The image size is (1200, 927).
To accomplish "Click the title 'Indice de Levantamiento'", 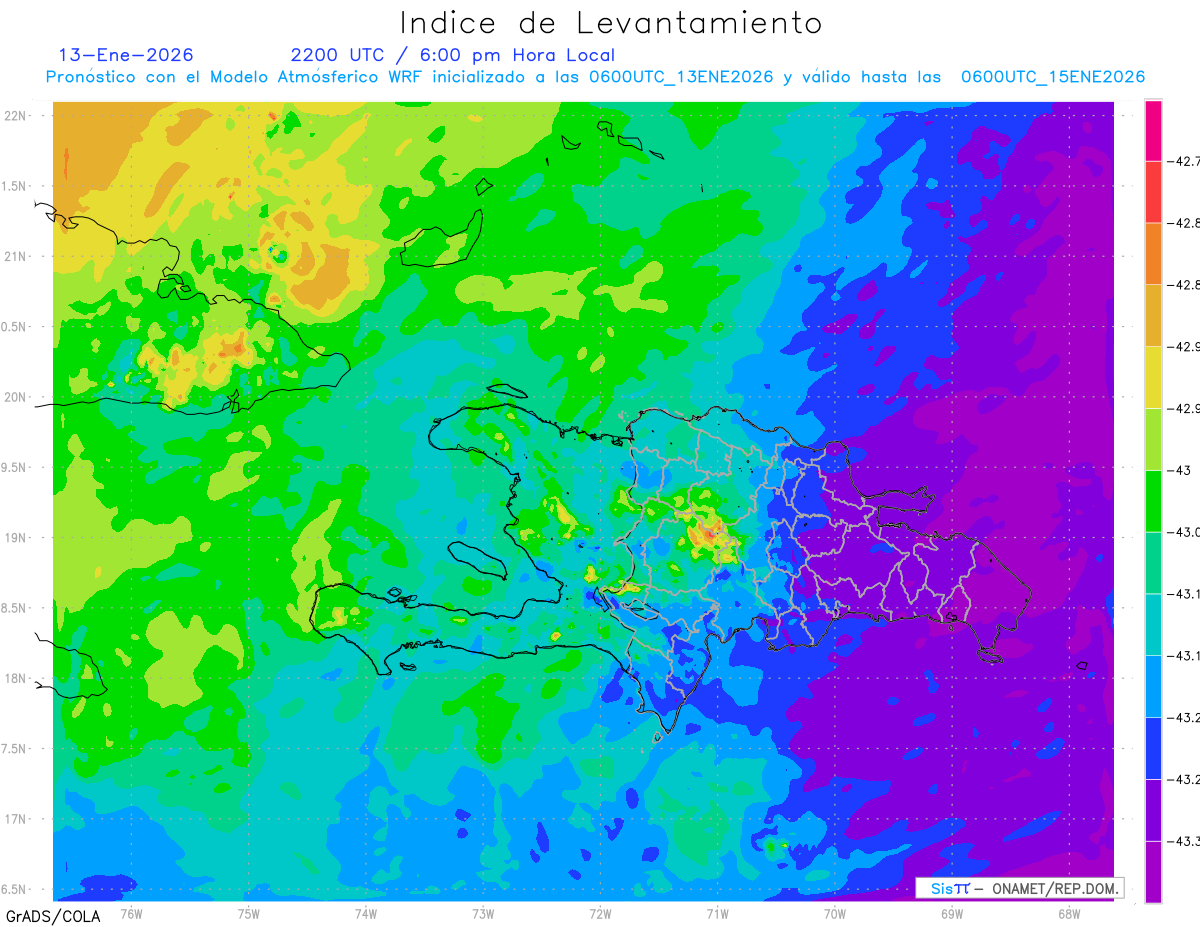I will pos(611,23).
